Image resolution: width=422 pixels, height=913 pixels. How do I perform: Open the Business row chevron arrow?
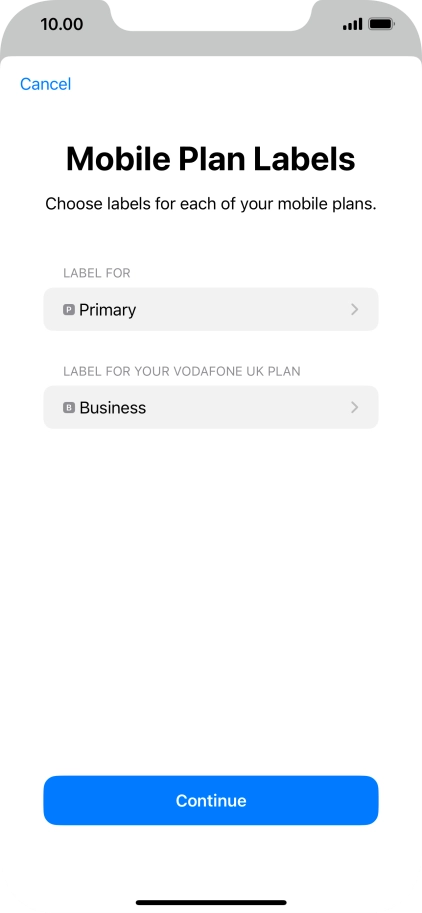[354, 408]
